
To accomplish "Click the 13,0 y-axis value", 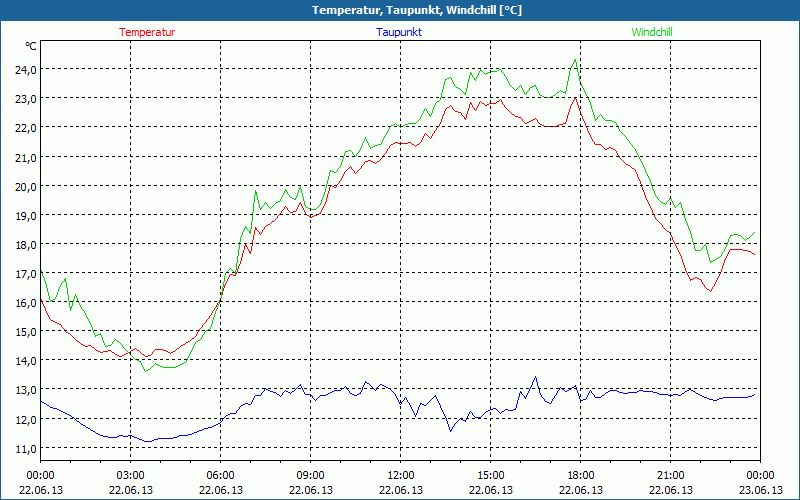I will click(26, 390).
